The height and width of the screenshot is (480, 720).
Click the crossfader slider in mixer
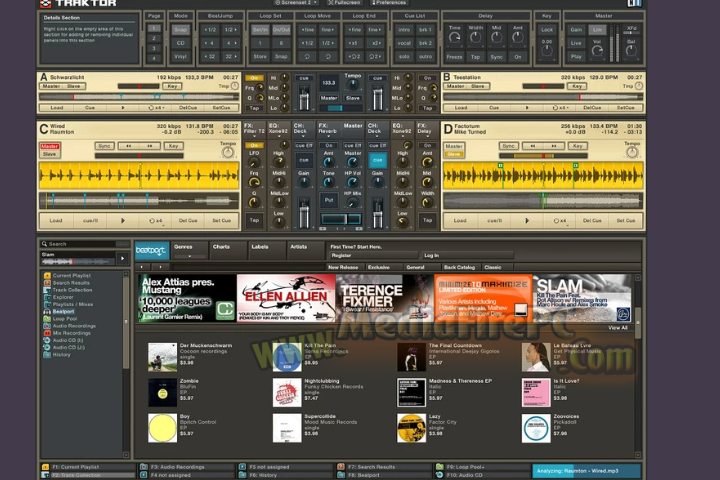pos(341,219)
